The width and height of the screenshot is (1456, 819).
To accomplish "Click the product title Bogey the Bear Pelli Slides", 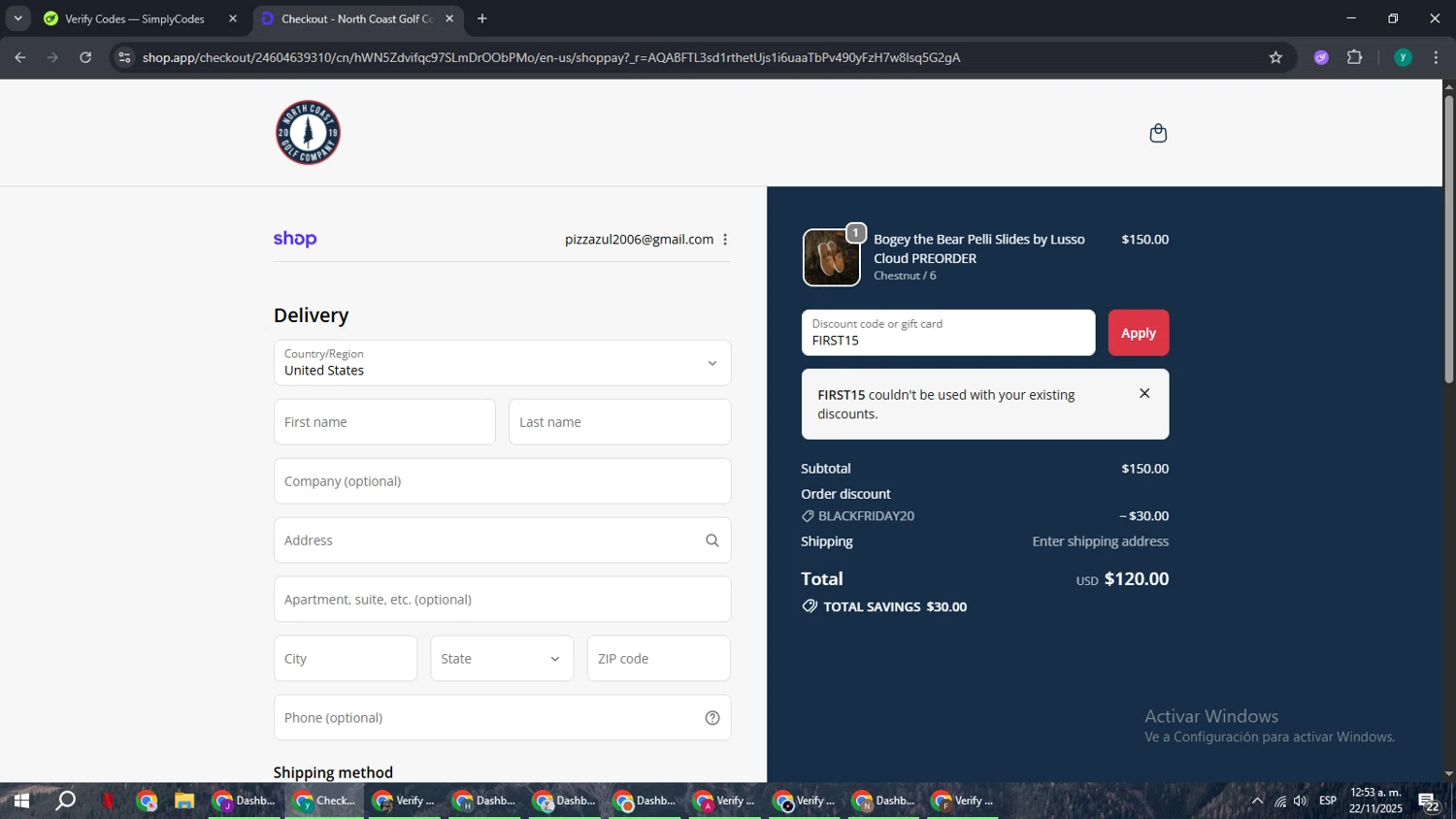I will (x=979, y=248).
